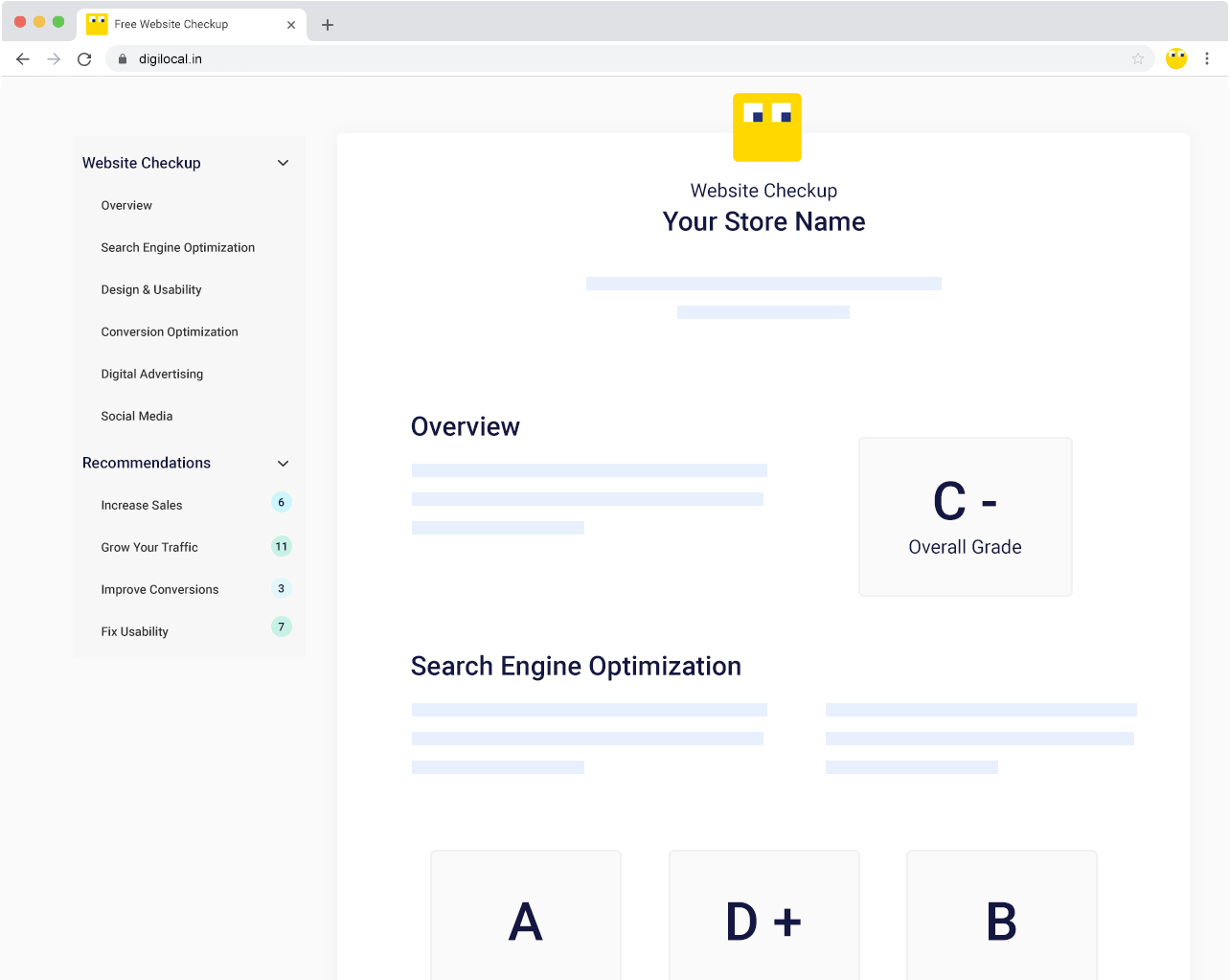This screenshot has height=980, width=1230.
Task: Open Search Engine Optimization in sidebar
Action: coord(178,248)
